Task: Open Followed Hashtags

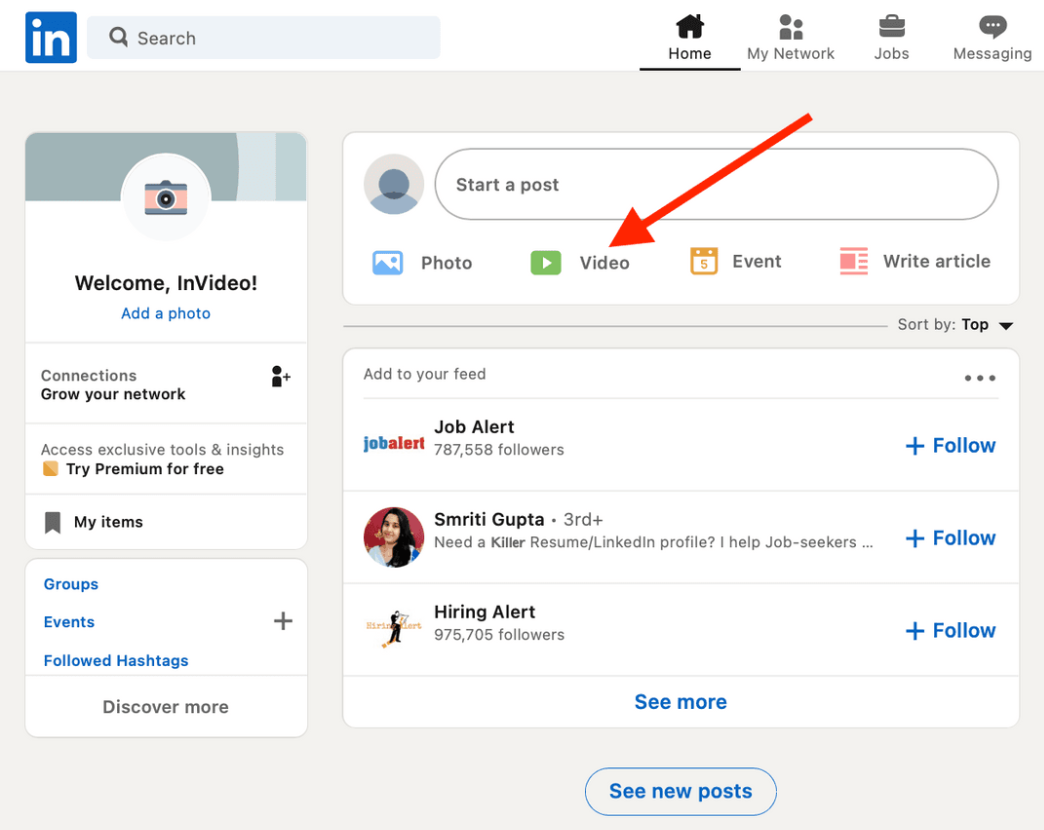Action: (116, 660)
